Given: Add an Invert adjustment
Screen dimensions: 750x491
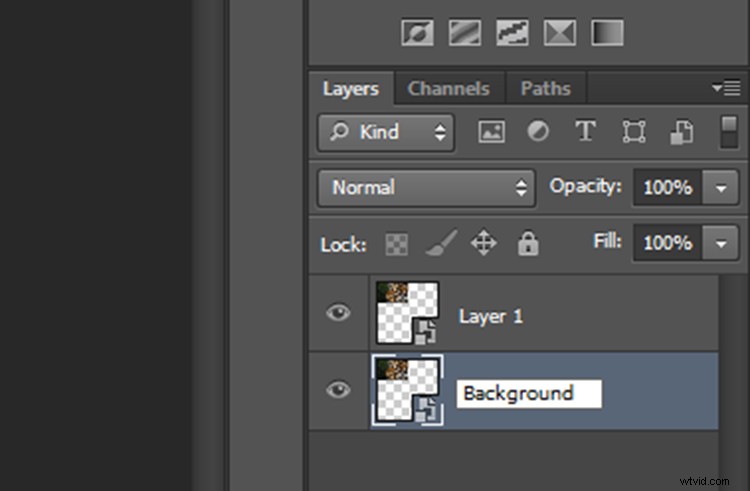Looking at the screenshot, I should (417, 33).
